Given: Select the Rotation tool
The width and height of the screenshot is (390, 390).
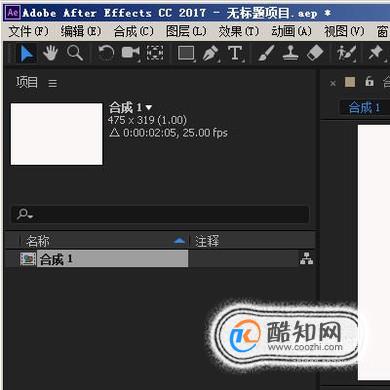Looking at the screenshot, I should coord(106,53).
